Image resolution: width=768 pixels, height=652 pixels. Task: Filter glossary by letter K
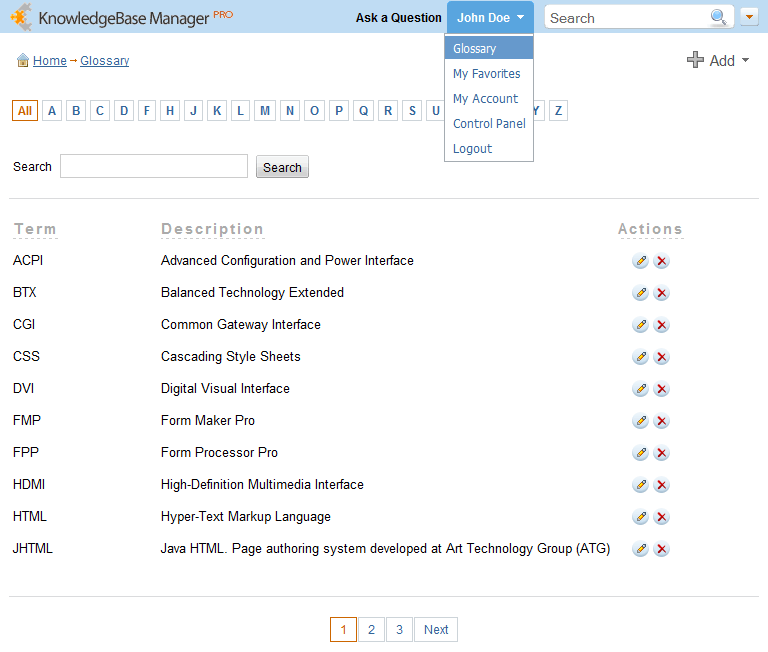(217, 111)
